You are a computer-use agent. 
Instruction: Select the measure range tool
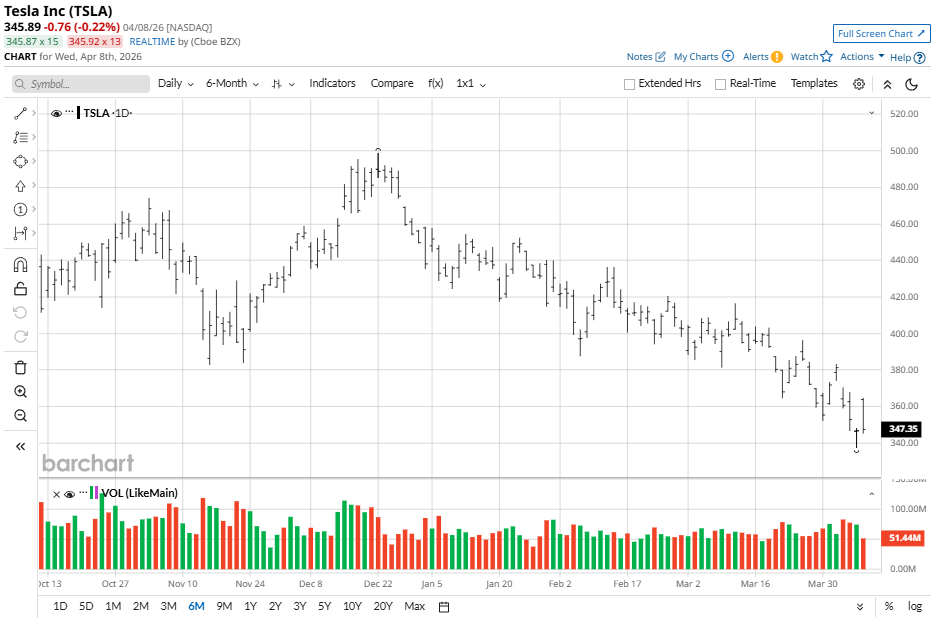(x=20, y=233)
